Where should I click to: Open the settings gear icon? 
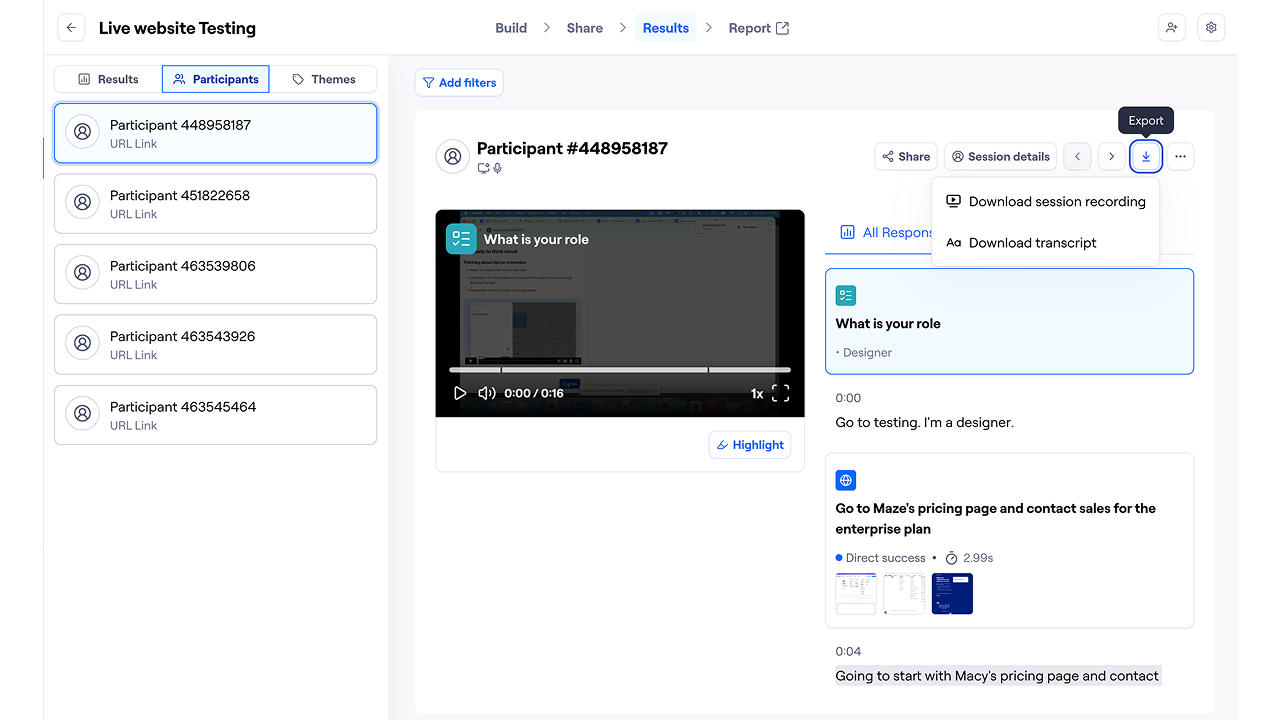(x=1211, y=28)
